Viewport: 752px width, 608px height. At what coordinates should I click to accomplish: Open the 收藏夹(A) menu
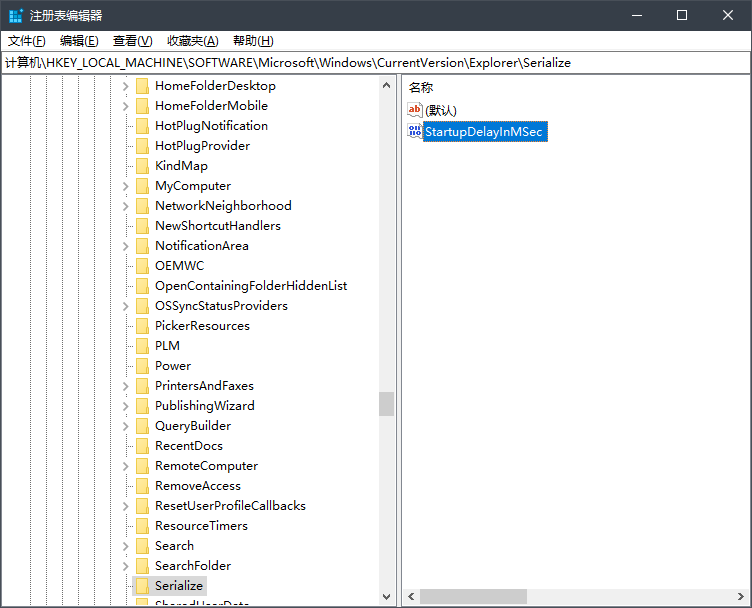coord(193,41)
